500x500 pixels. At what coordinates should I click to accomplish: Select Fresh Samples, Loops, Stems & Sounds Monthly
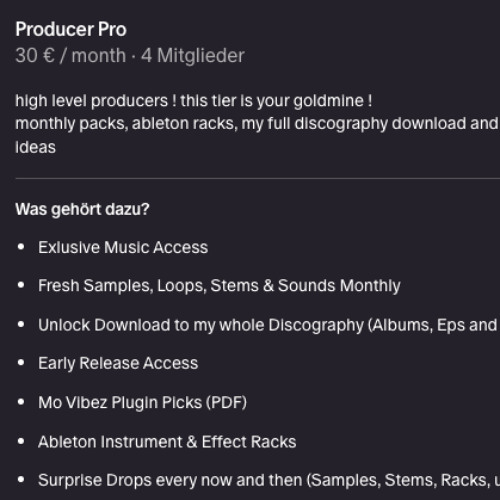[219, 286]
